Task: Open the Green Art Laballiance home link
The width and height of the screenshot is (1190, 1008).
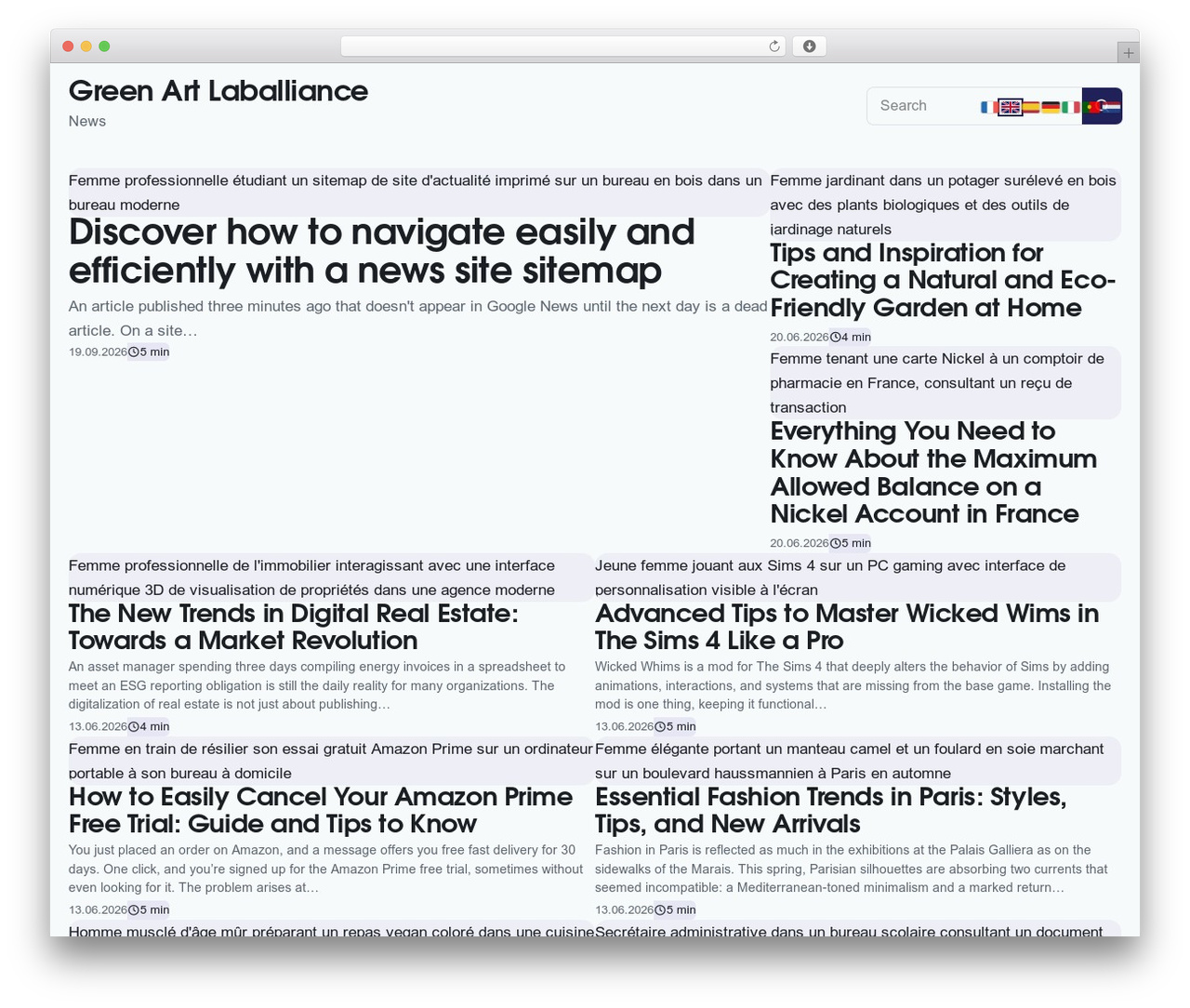Action: pyautogui.click(x=218, y=90)
